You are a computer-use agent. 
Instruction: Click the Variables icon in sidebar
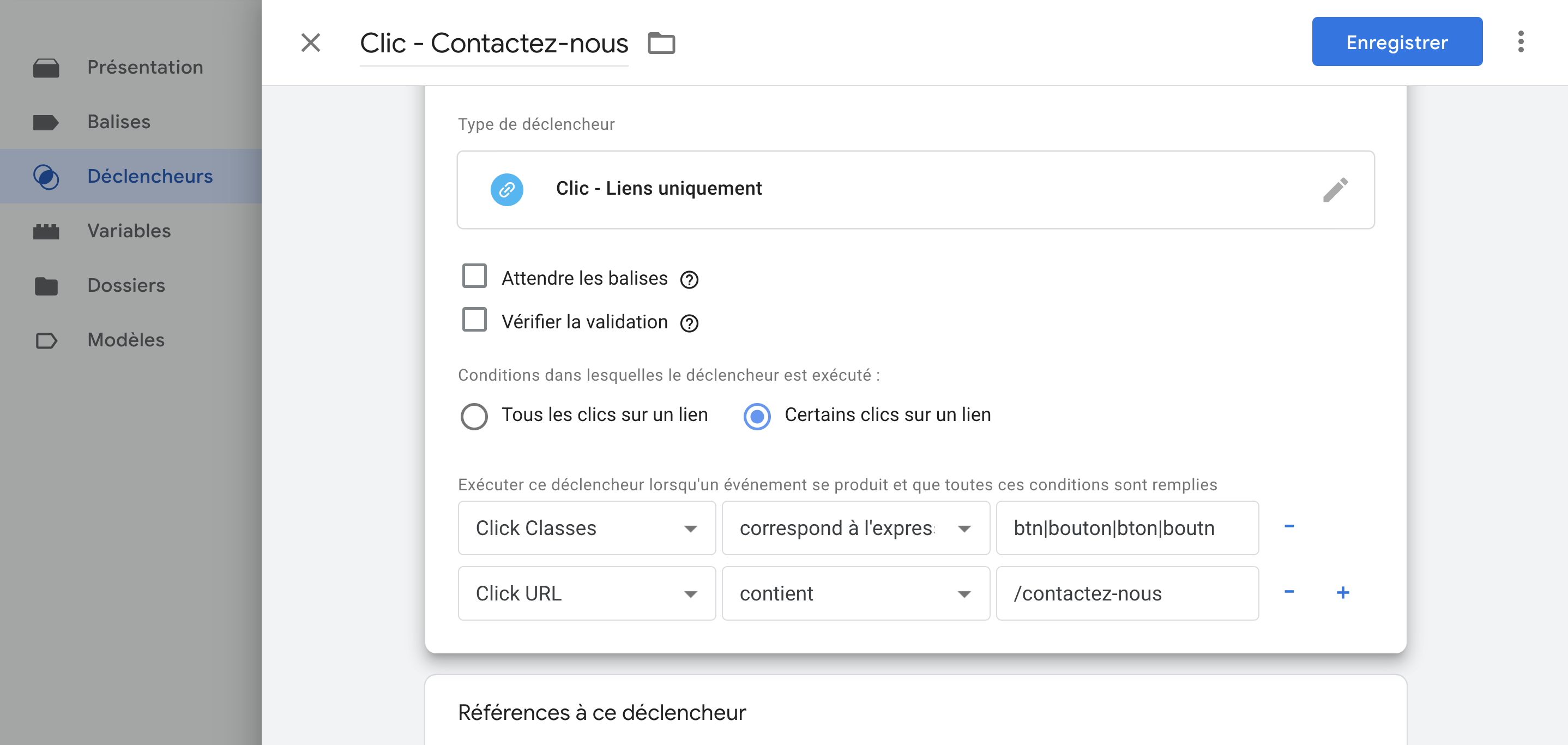(x=46, y=231)
